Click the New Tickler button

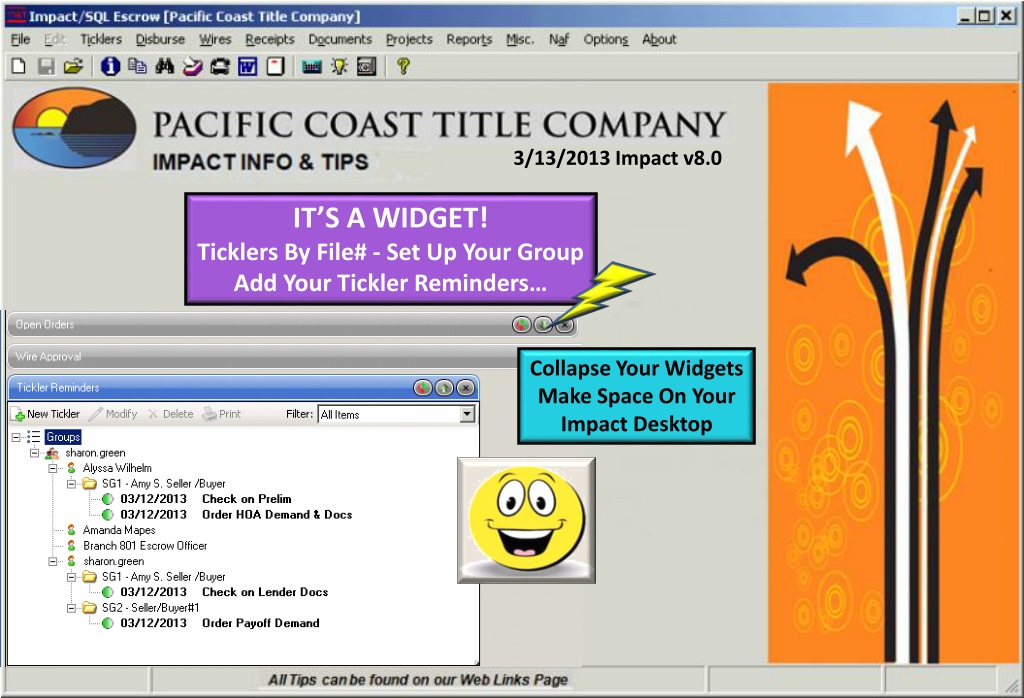pos(46,414)
